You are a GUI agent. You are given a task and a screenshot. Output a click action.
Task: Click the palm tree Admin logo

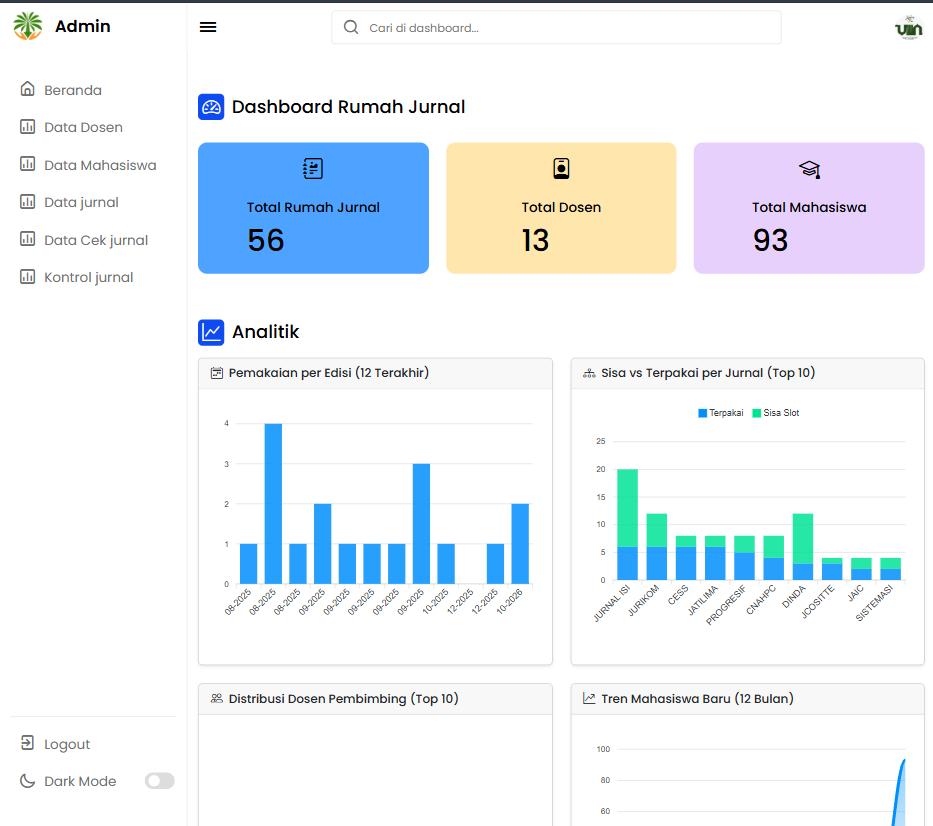(28, 26)
